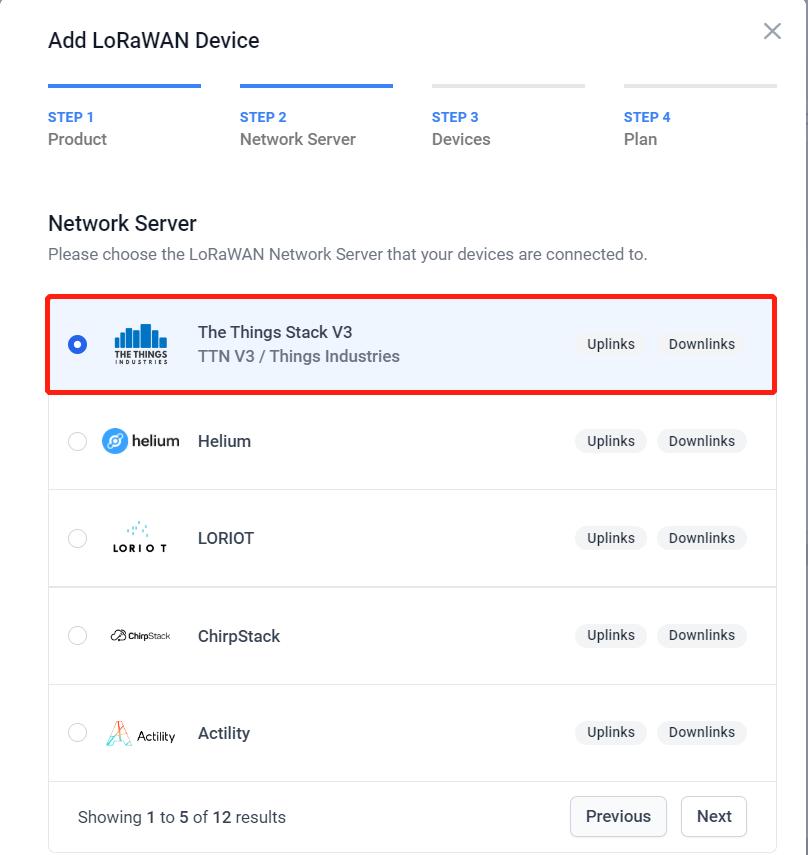Click the LORIOT logo icon
Image resolution: width=808 pixels, height=855 pixels.
pyautogui.click(x=140, y=538)
